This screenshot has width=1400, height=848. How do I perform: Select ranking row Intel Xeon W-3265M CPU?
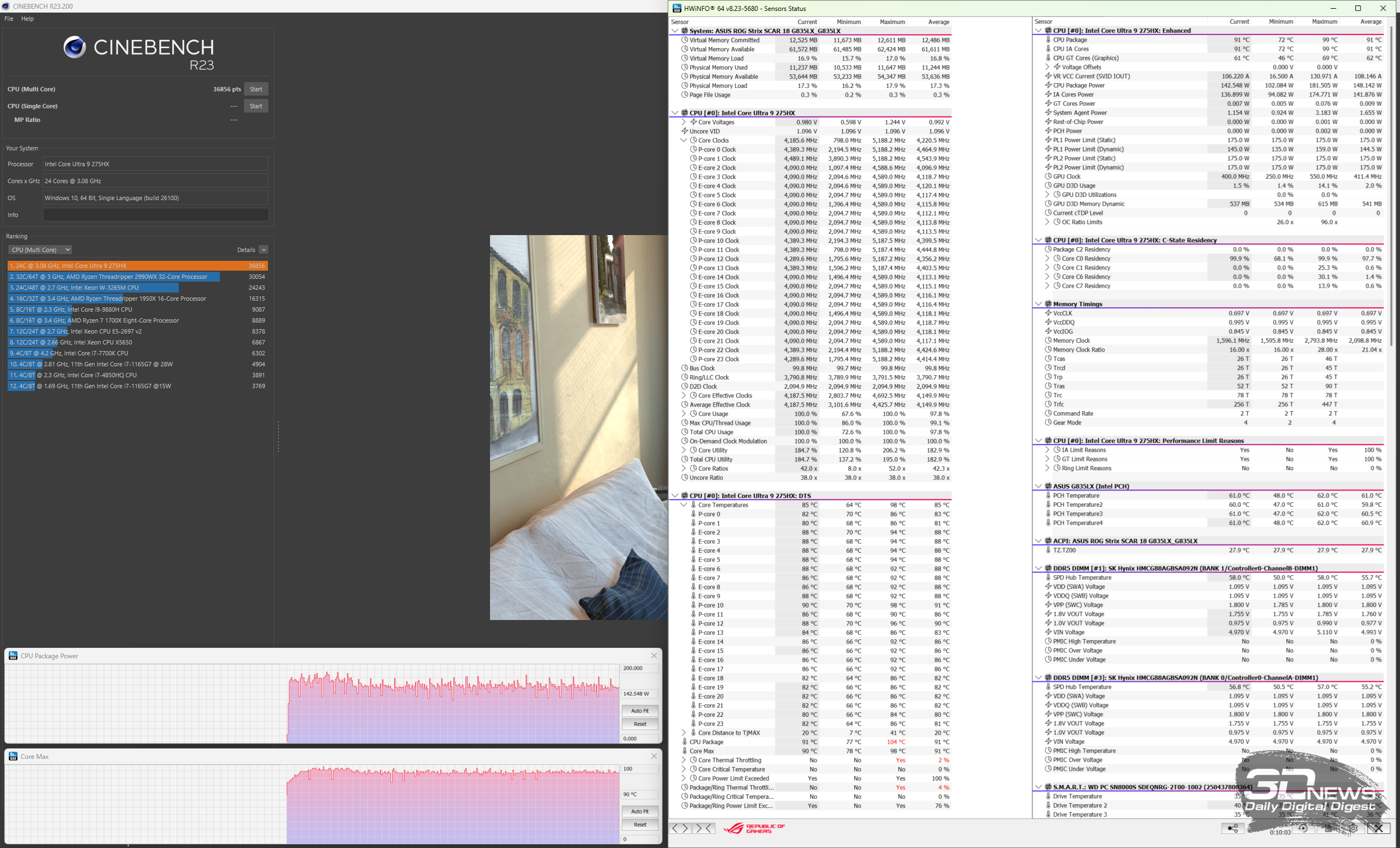(137, 288)
